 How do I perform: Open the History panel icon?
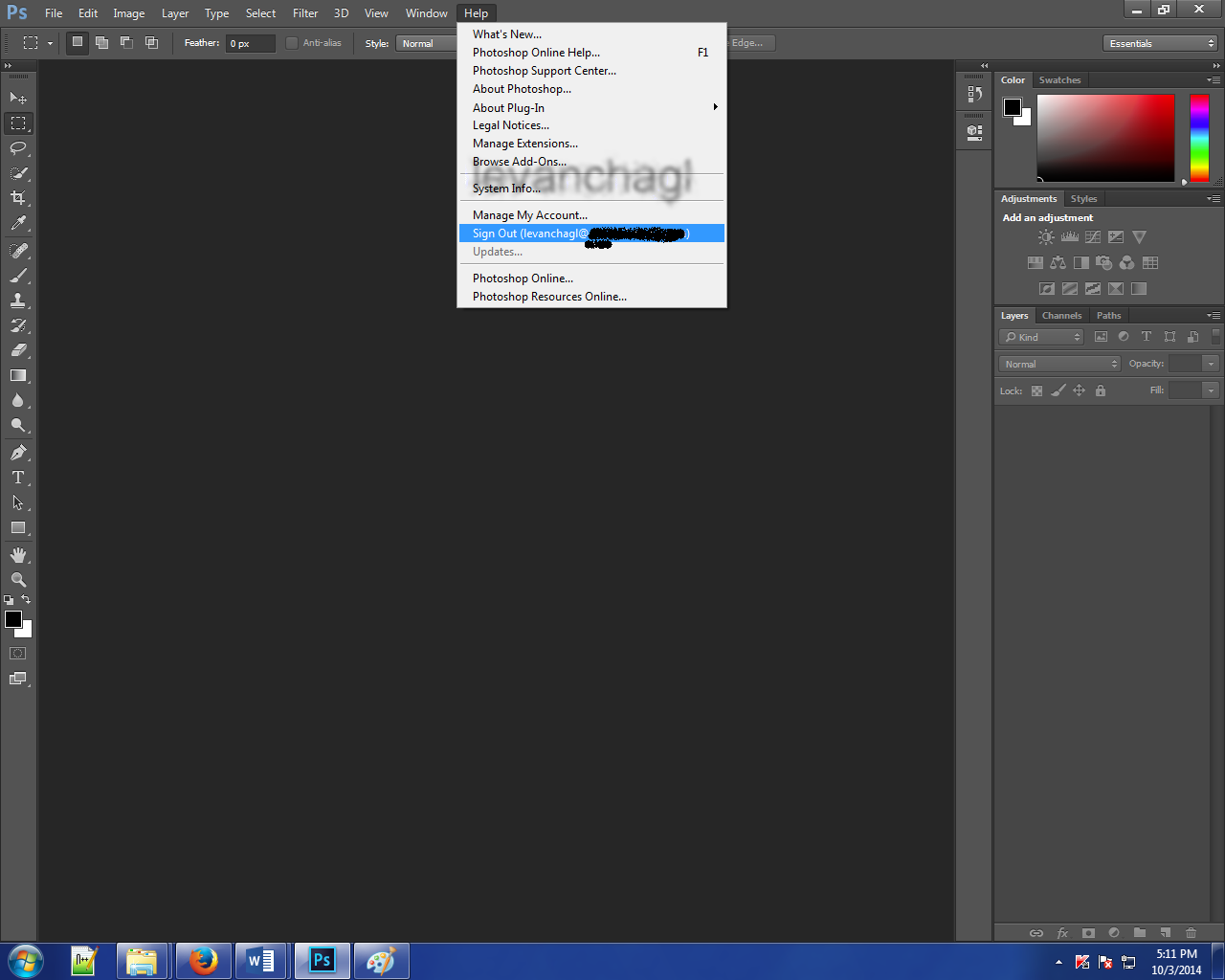point(974,94)
